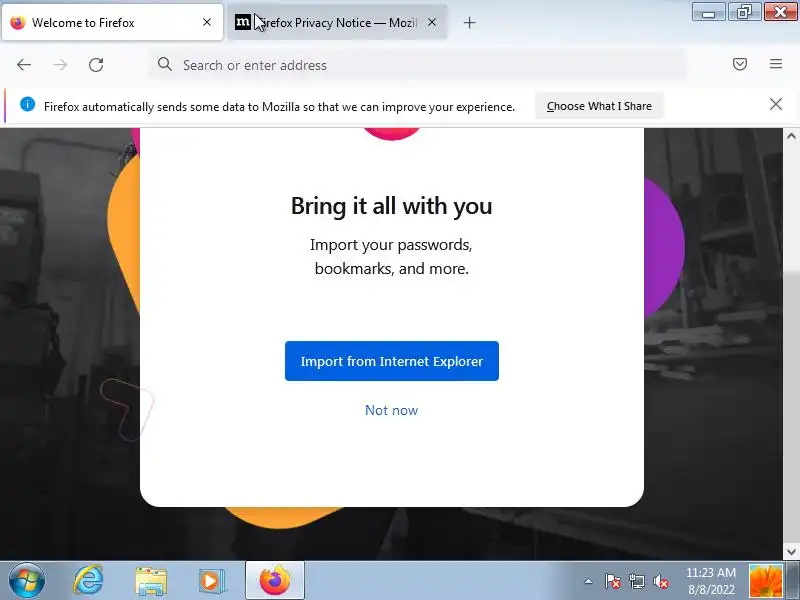Click the Choose What I Share button

(599, 106)
